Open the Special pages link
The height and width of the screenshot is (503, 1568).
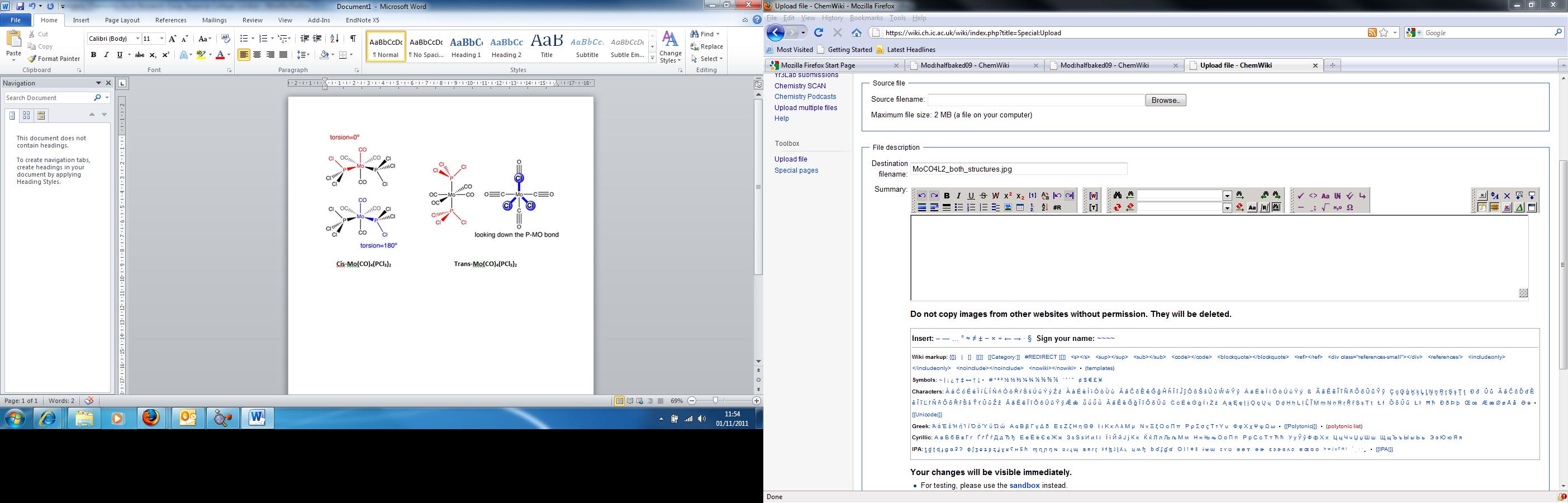pos(796,170)
